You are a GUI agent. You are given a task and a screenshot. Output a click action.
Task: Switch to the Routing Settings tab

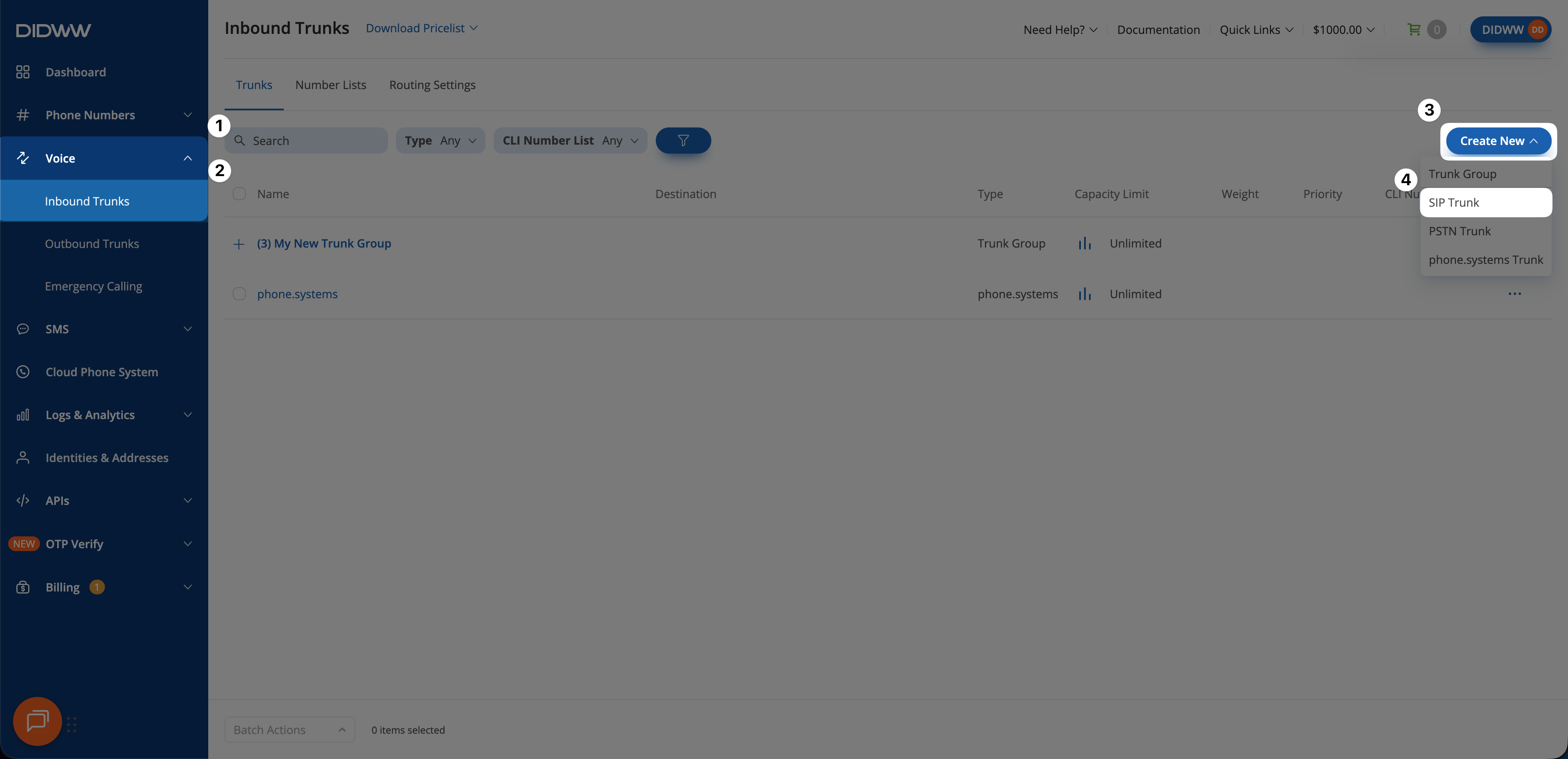(x=432, y=85)
